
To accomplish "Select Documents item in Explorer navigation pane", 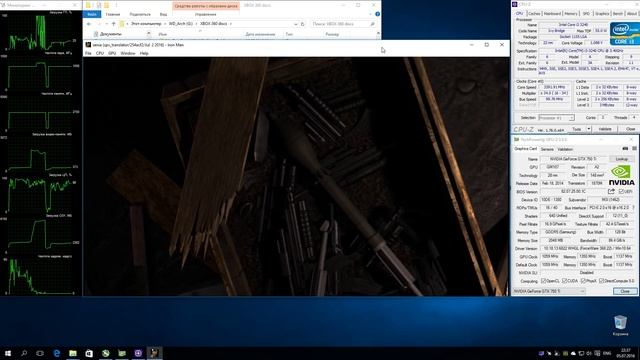I will pyautogui.click(x=111, y=34).
